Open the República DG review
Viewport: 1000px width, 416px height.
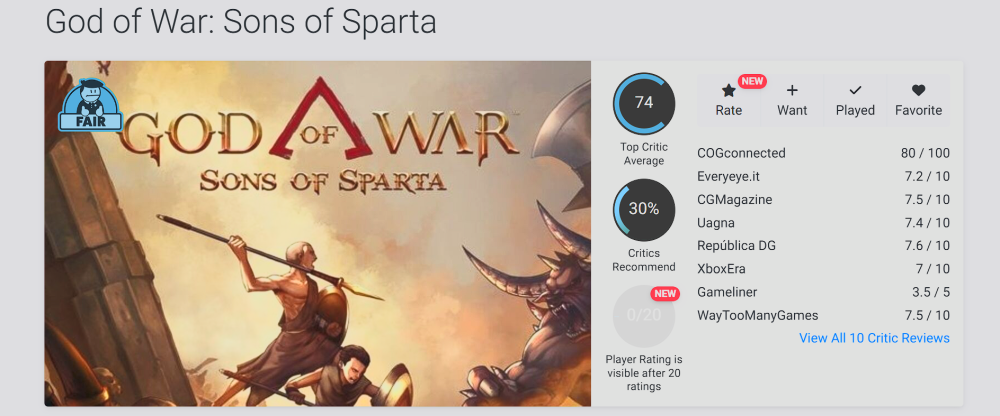click(736, 245)
